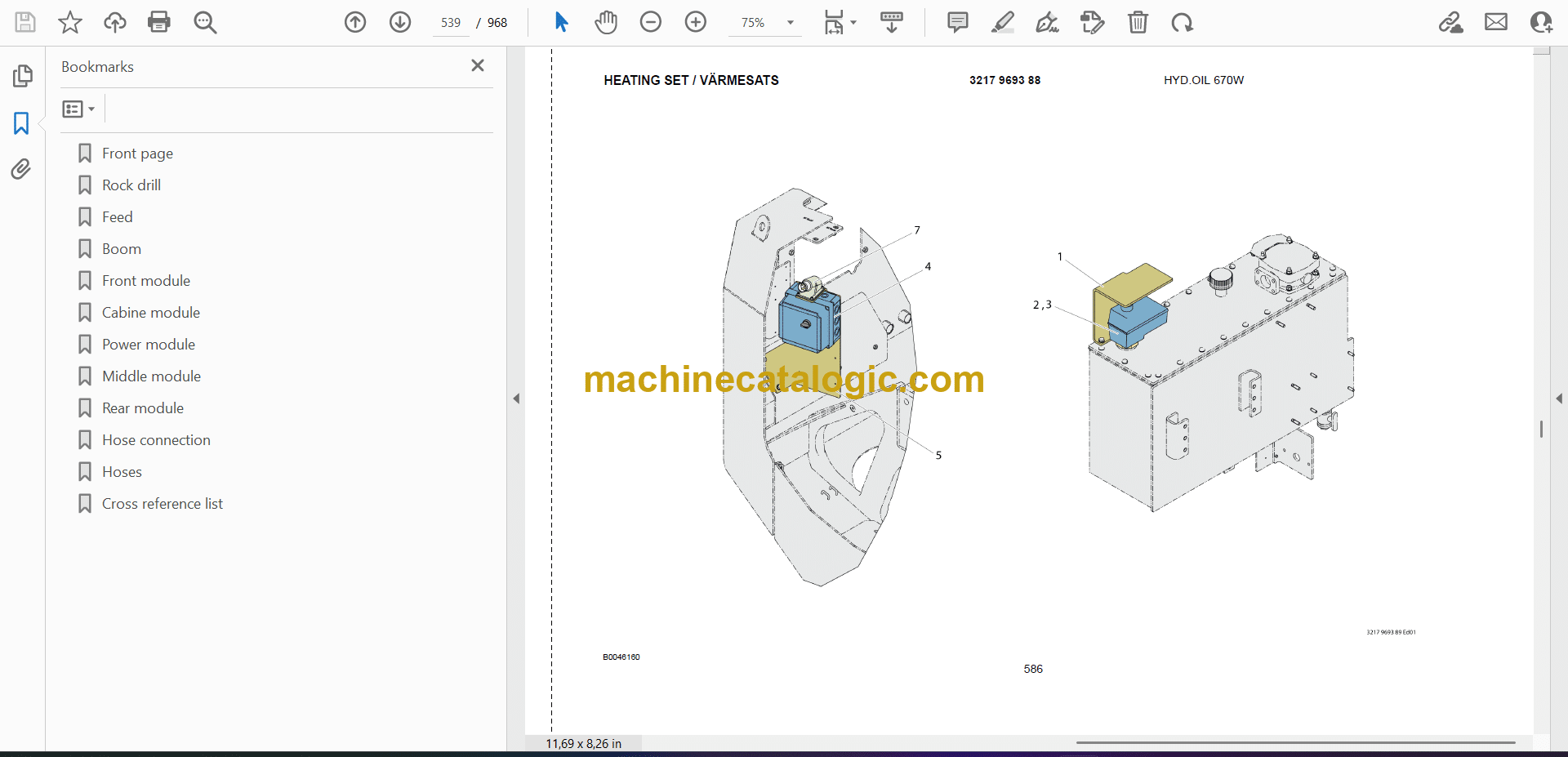Viewport: 1568px width, 757px height.
Task: Toggle the Page Thumbnails panel
Action: tap(22, 76)
